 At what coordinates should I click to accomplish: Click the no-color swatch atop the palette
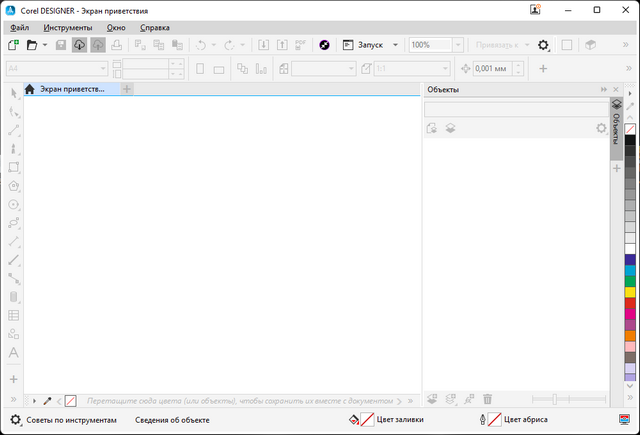pos(630,129)
